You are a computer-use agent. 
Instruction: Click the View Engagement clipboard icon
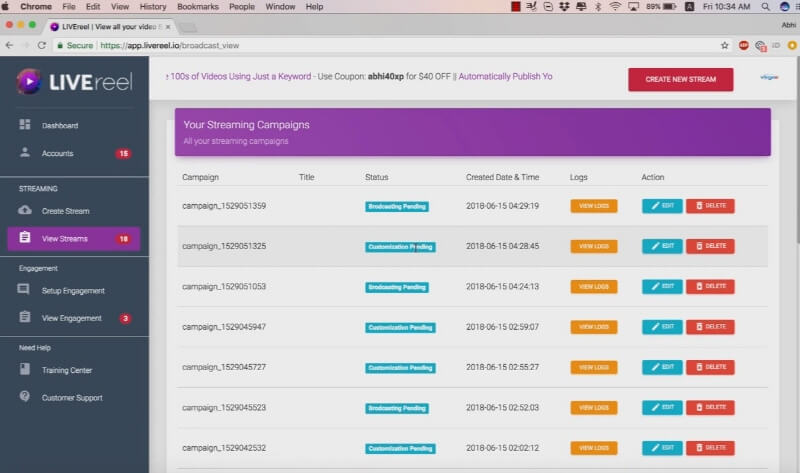[24, 317]
